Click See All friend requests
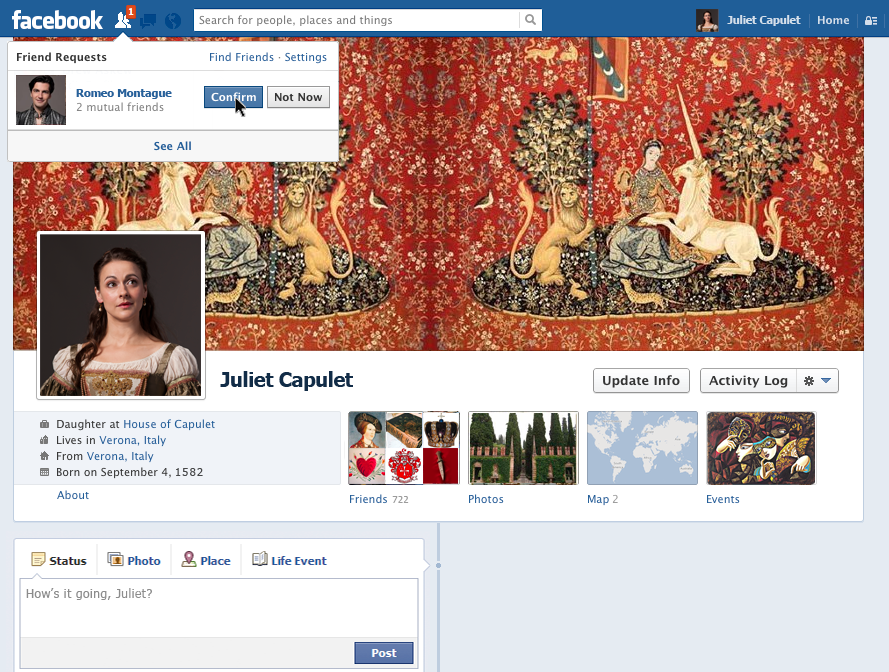Viewport: 889px width, 672px height. click(173, 146)
